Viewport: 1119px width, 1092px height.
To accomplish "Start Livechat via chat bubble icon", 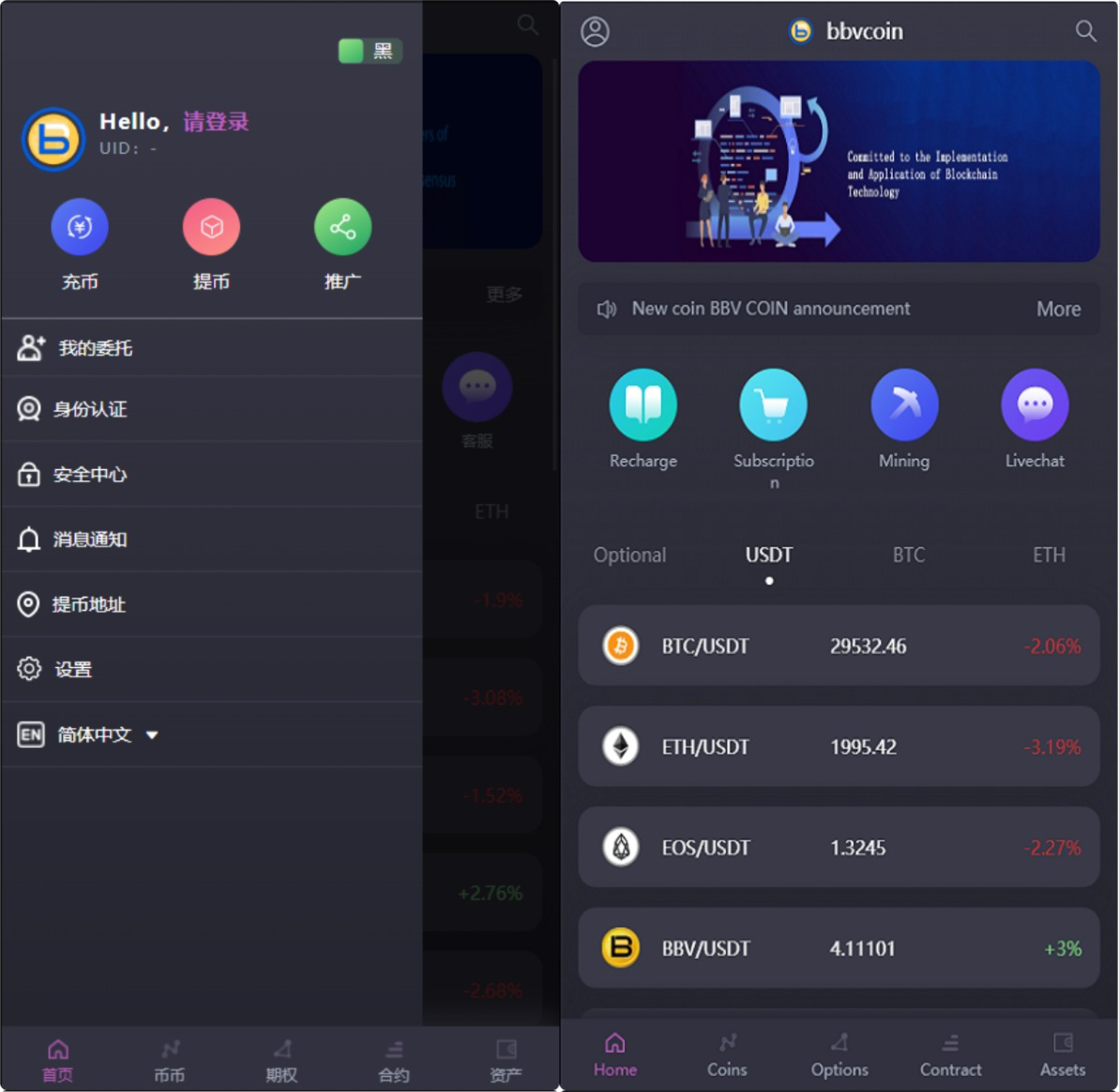I will point(1035,404).
